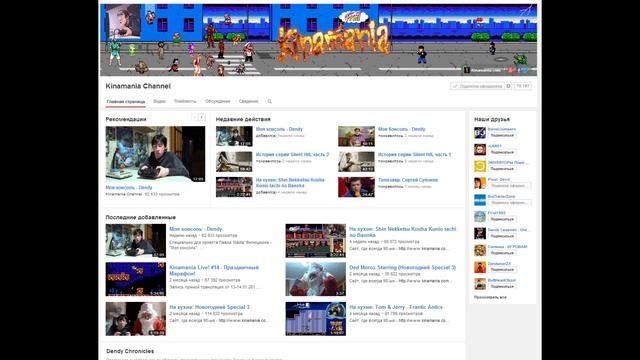Image resolution: width=640 pixels, height=360 pixels.
Task: Open the Twitter icon on the banner
Action: point(525,70)
